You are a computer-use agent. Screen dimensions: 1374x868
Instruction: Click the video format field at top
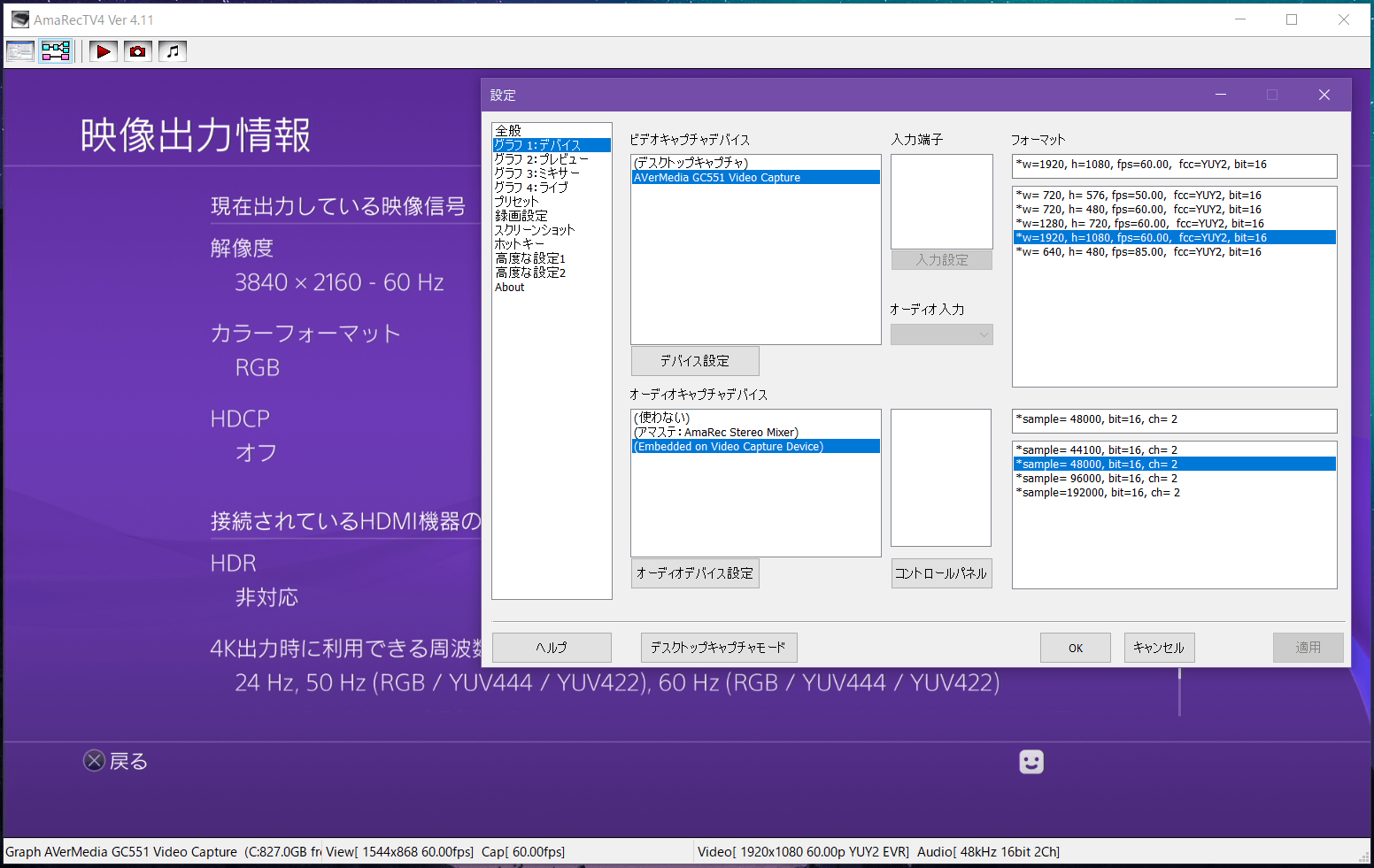[x=1174, y=165]
